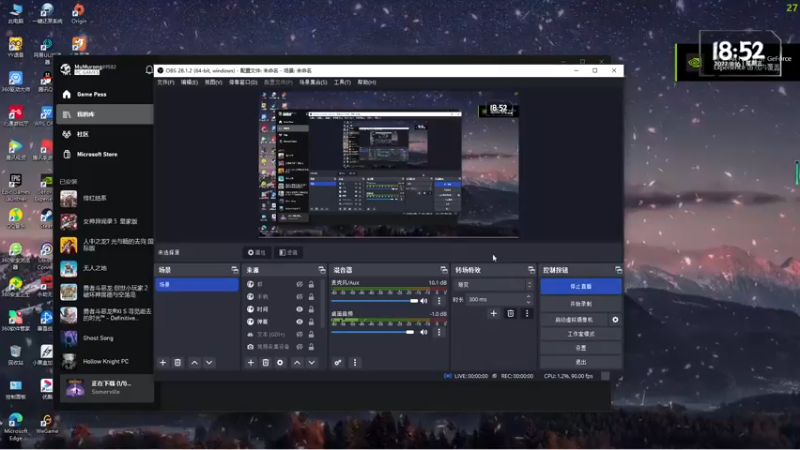Move scene down with arrow icon

click(209, 362)
